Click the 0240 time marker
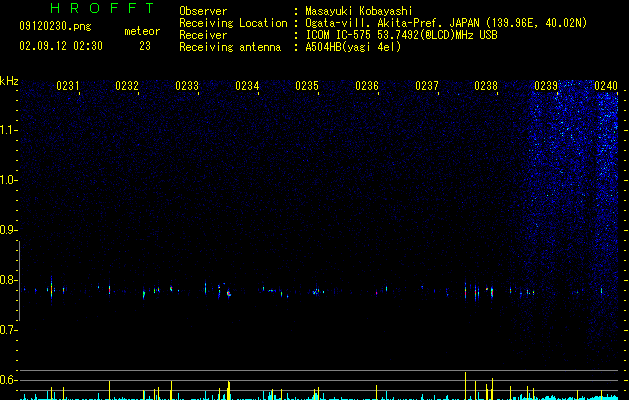The width and height of the screenshot is (629, 400). click(x=606, y=86)
